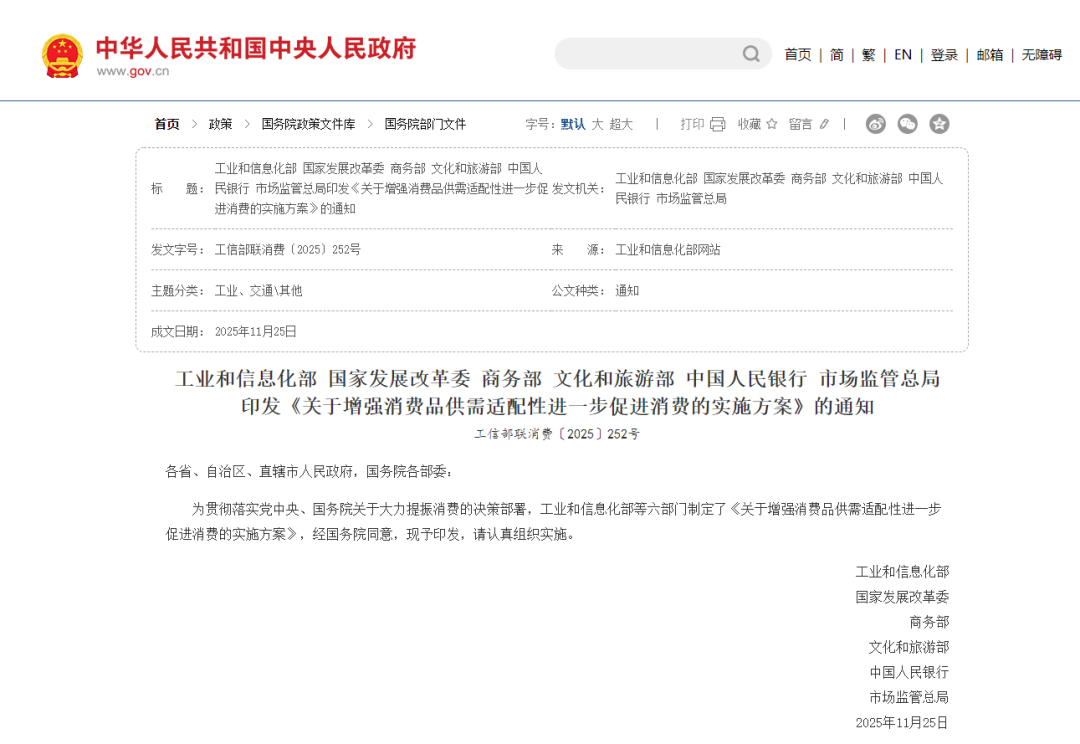Click signature line 商务部

coord(929,621)
